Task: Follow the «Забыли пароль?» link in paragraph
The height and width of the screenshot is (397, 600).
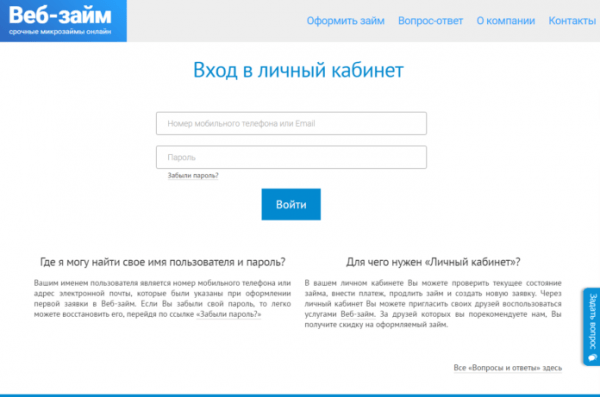Action: (x=229, y=314)
